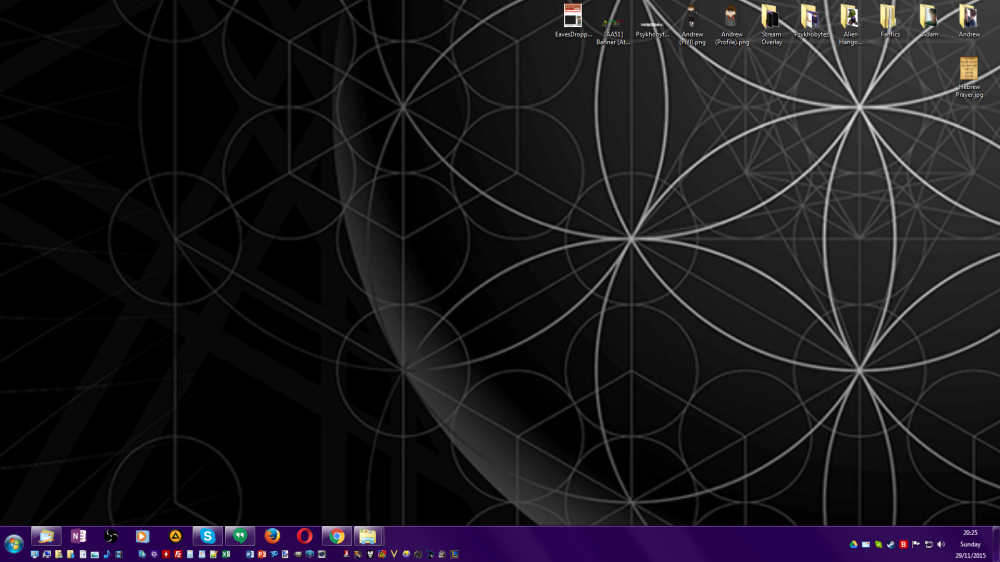Open the Windows Start menu
Image resolution: width=1000 pixels, height=562 pixels.
click(14, 543)
